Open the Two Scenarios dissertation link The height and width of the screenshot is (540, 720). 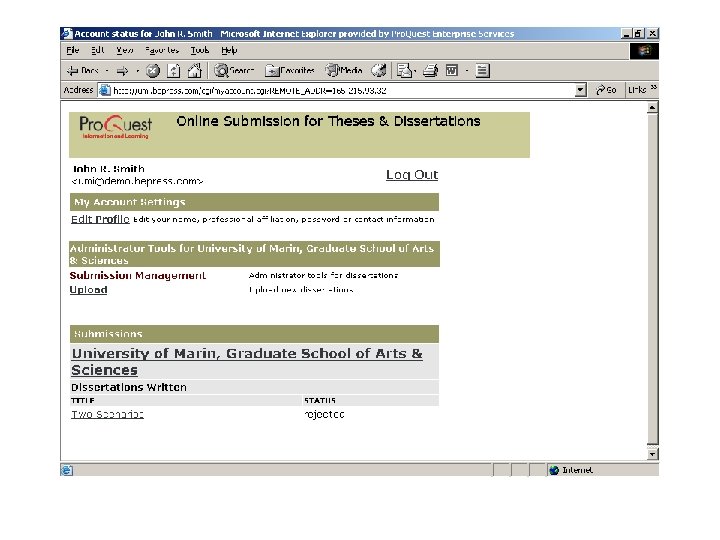click(x=107, y=414)
